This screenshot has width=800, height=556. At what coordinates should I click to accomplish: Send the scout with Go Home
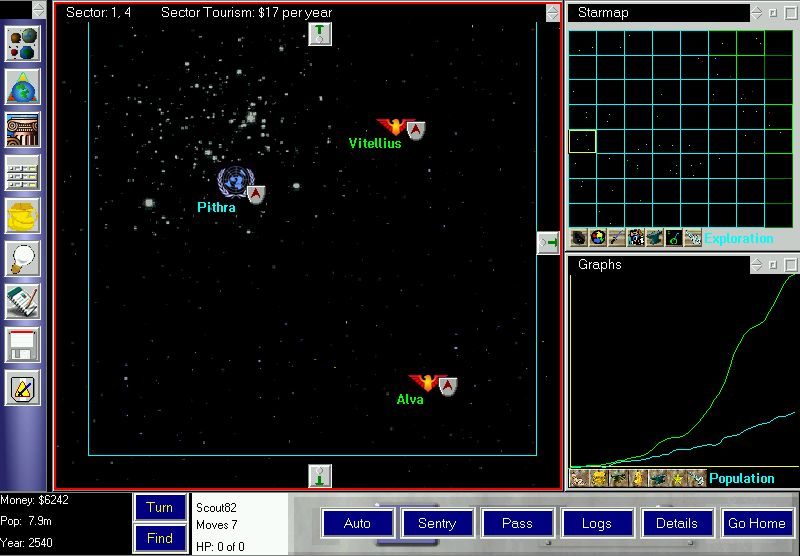coord(757,523)
